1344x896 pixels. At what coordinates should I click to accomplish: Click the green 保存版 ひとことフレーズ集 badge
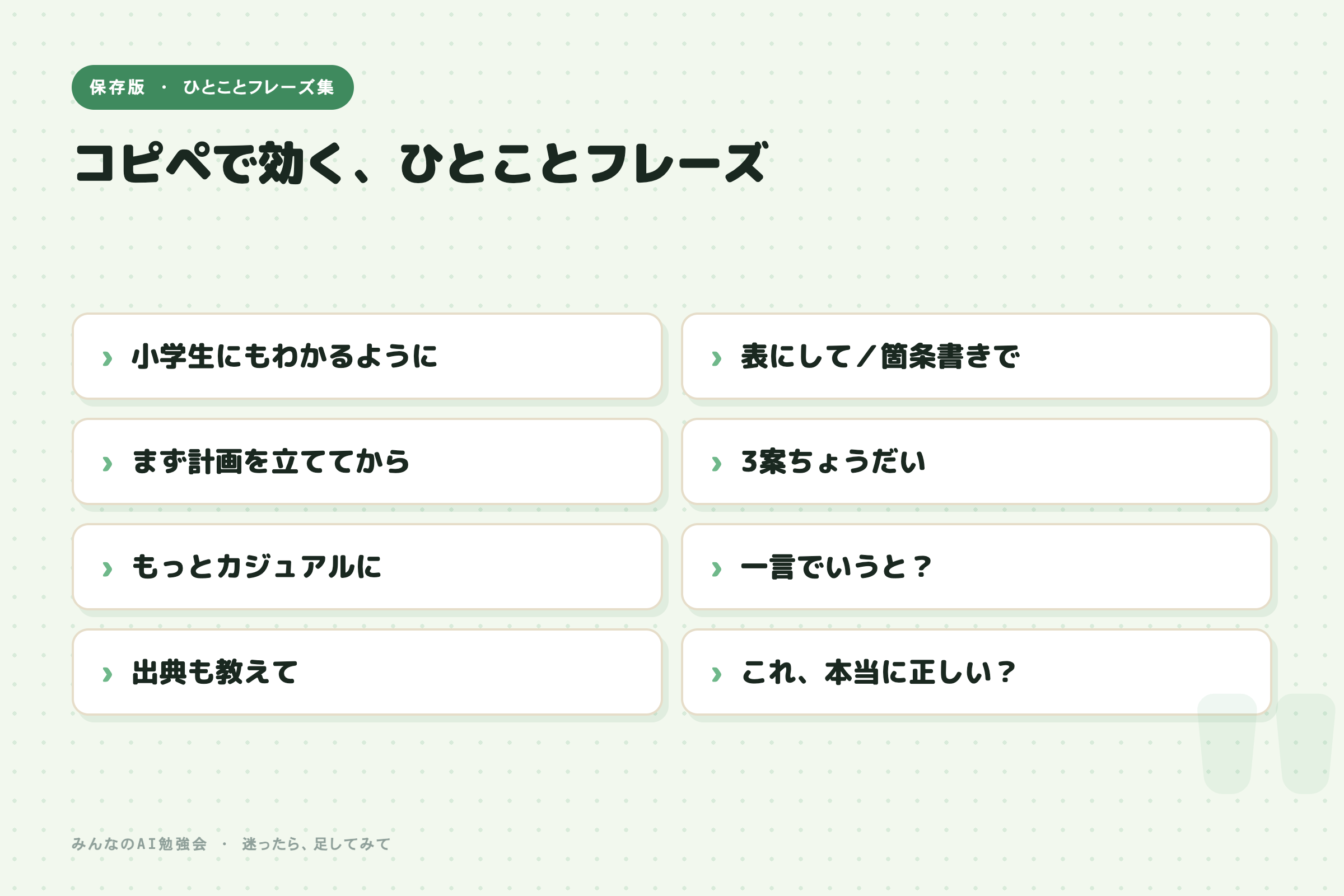click(x=213, y=87)
